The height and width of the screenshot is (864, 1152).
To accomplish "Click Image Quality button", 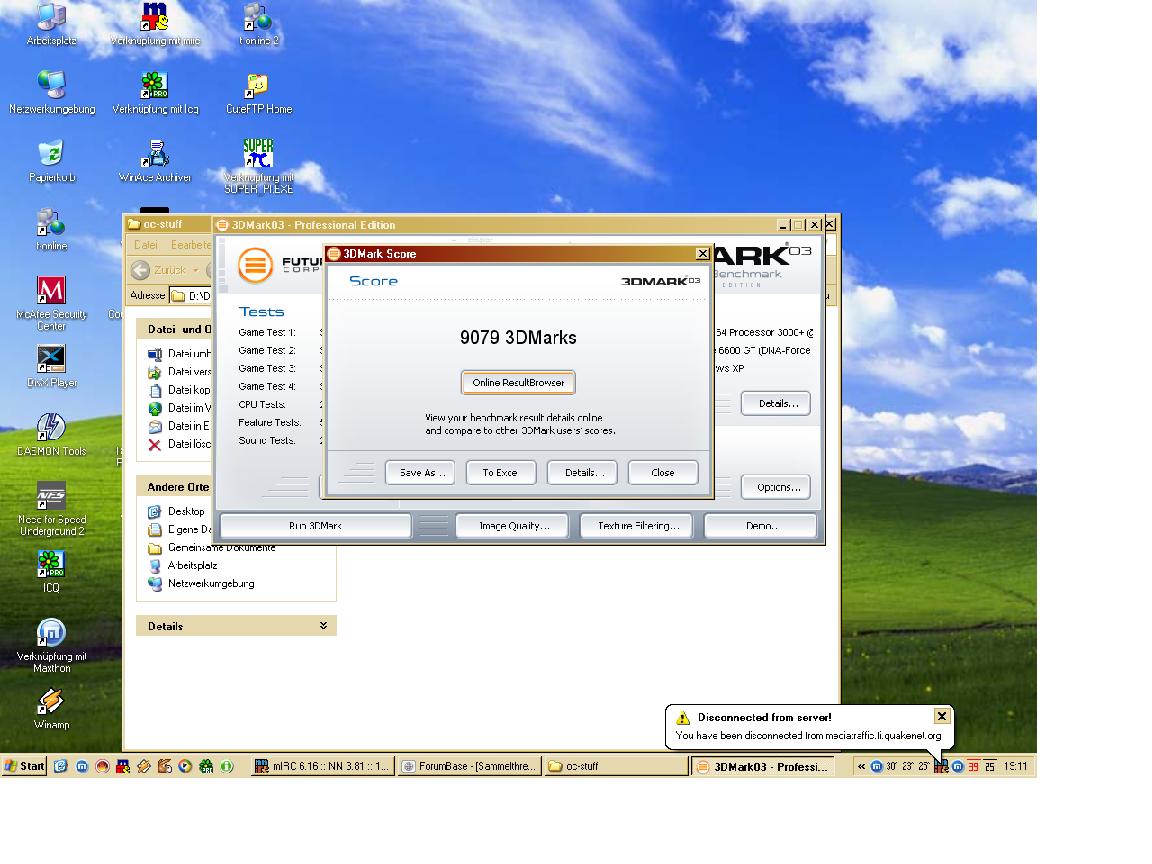I will click(x=513, y=525).
